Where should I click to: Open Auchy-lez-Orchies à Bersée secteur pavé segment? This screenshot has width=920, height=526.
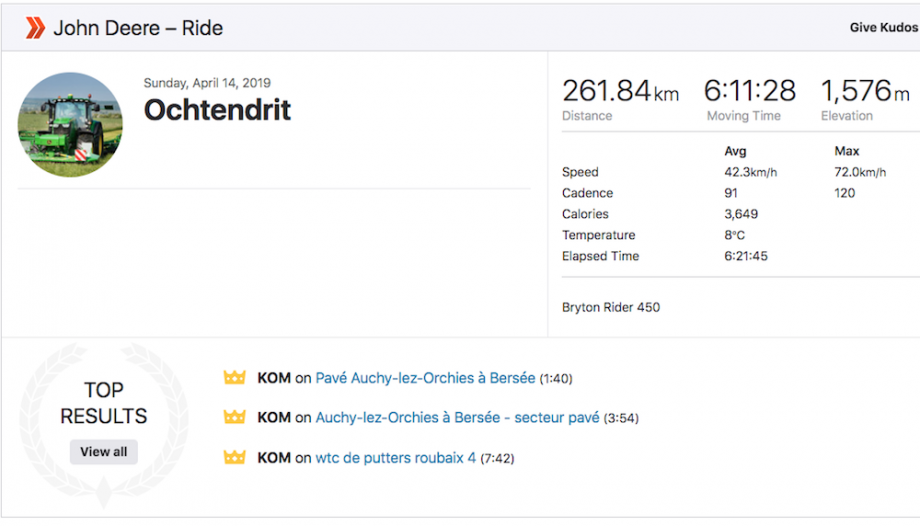458,418
